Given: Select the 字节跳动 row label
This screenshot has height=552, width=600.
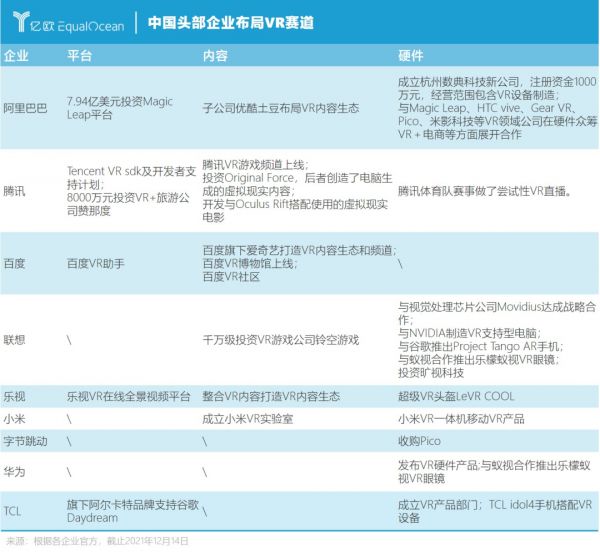Looking at the screenshot, I should pos(25,441).
